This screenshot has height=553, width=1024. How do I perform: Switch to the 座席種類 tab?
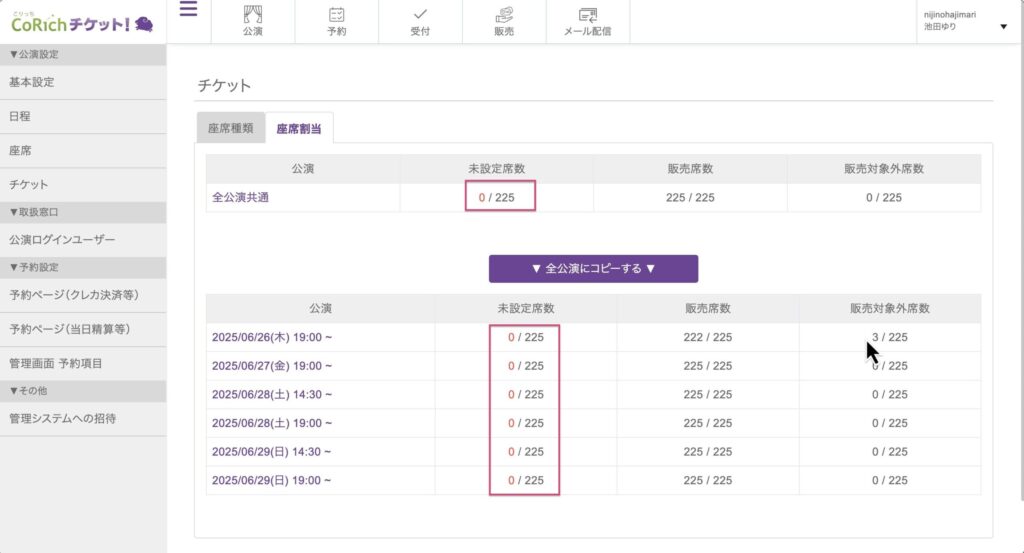(230, 128)
